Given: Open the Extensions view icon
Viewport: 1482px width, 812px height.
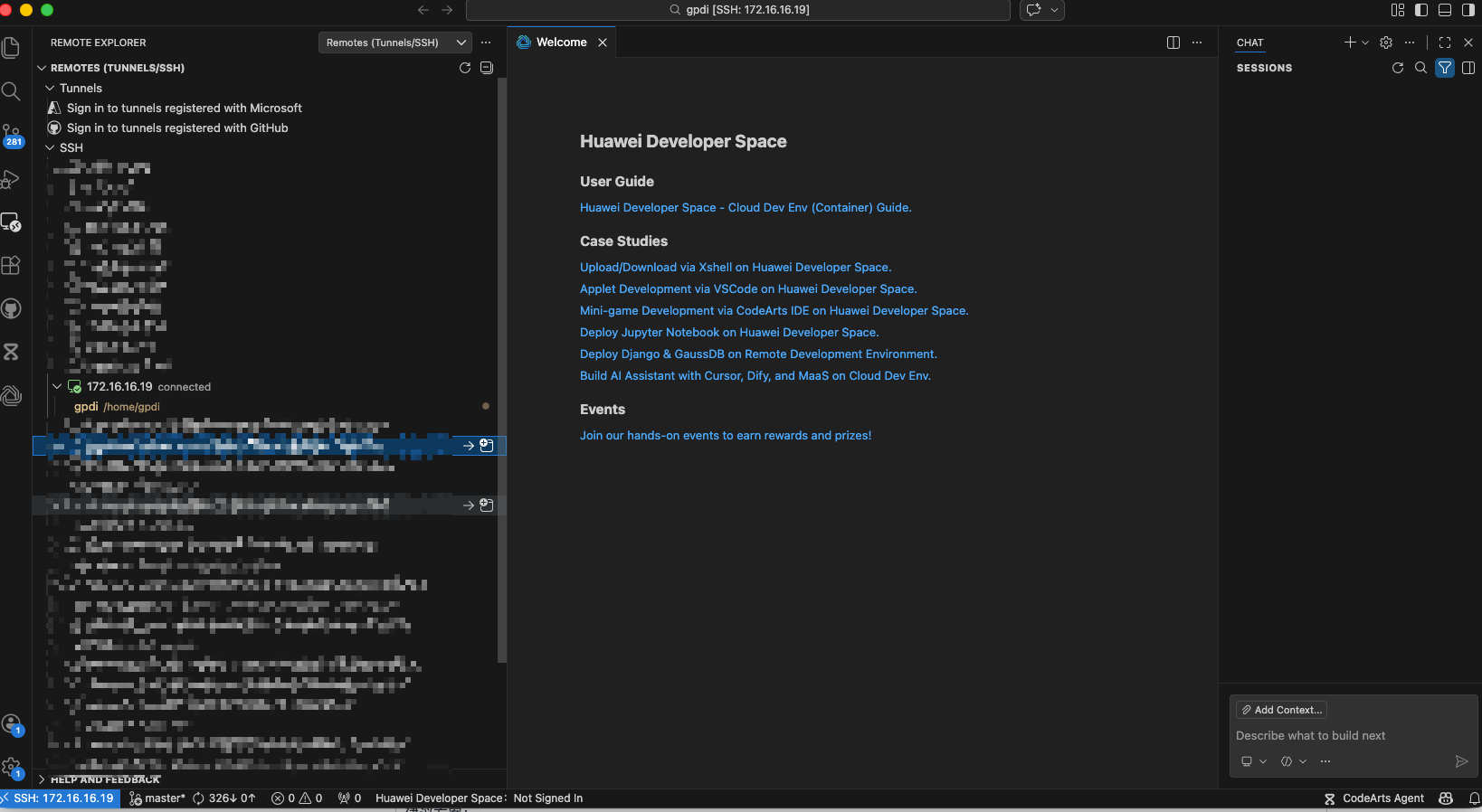Looking at the screenshot, I should (12, 265).
